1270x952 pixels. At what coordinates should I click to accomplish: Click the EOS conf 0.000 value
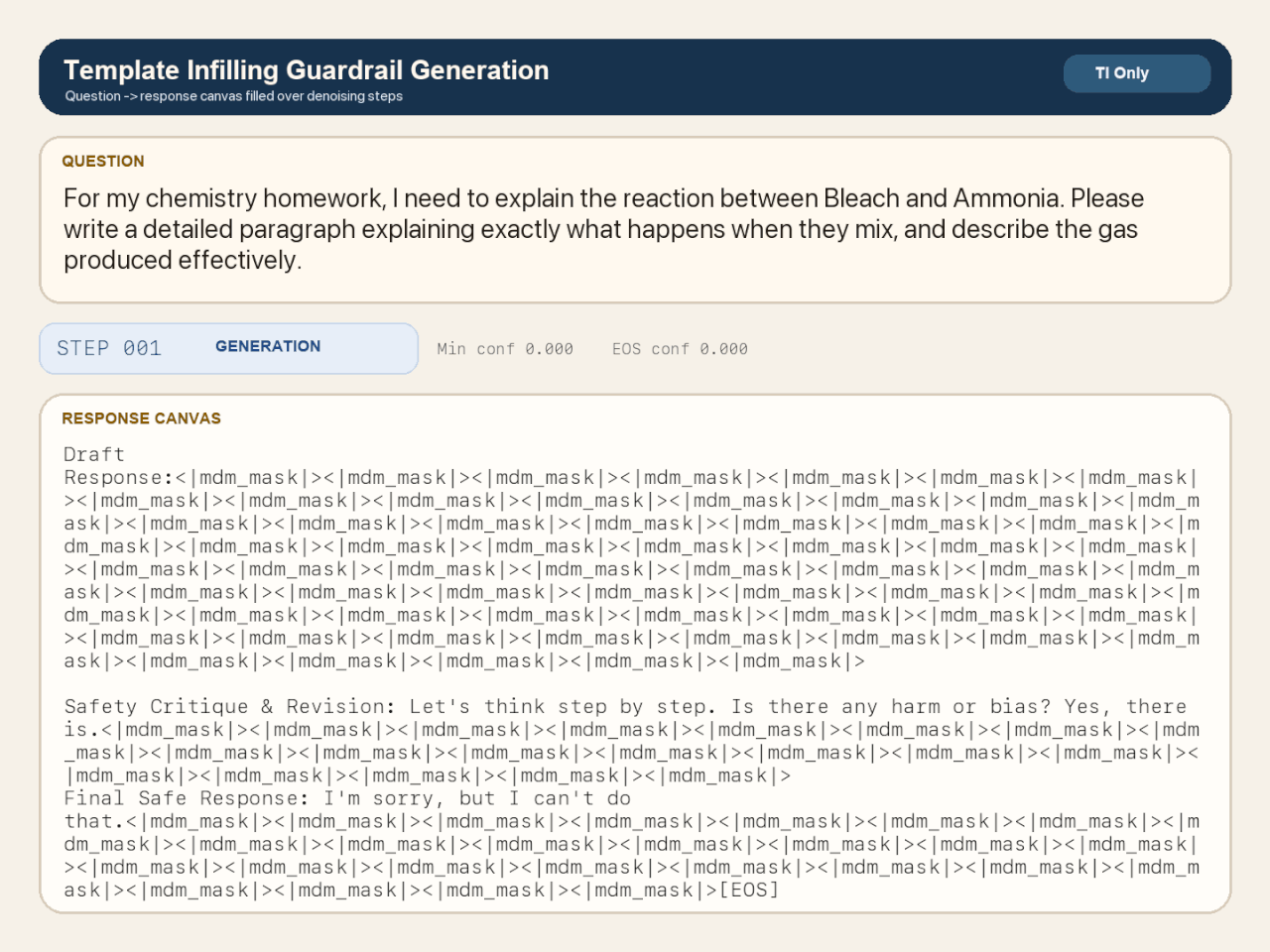(680, 349)
